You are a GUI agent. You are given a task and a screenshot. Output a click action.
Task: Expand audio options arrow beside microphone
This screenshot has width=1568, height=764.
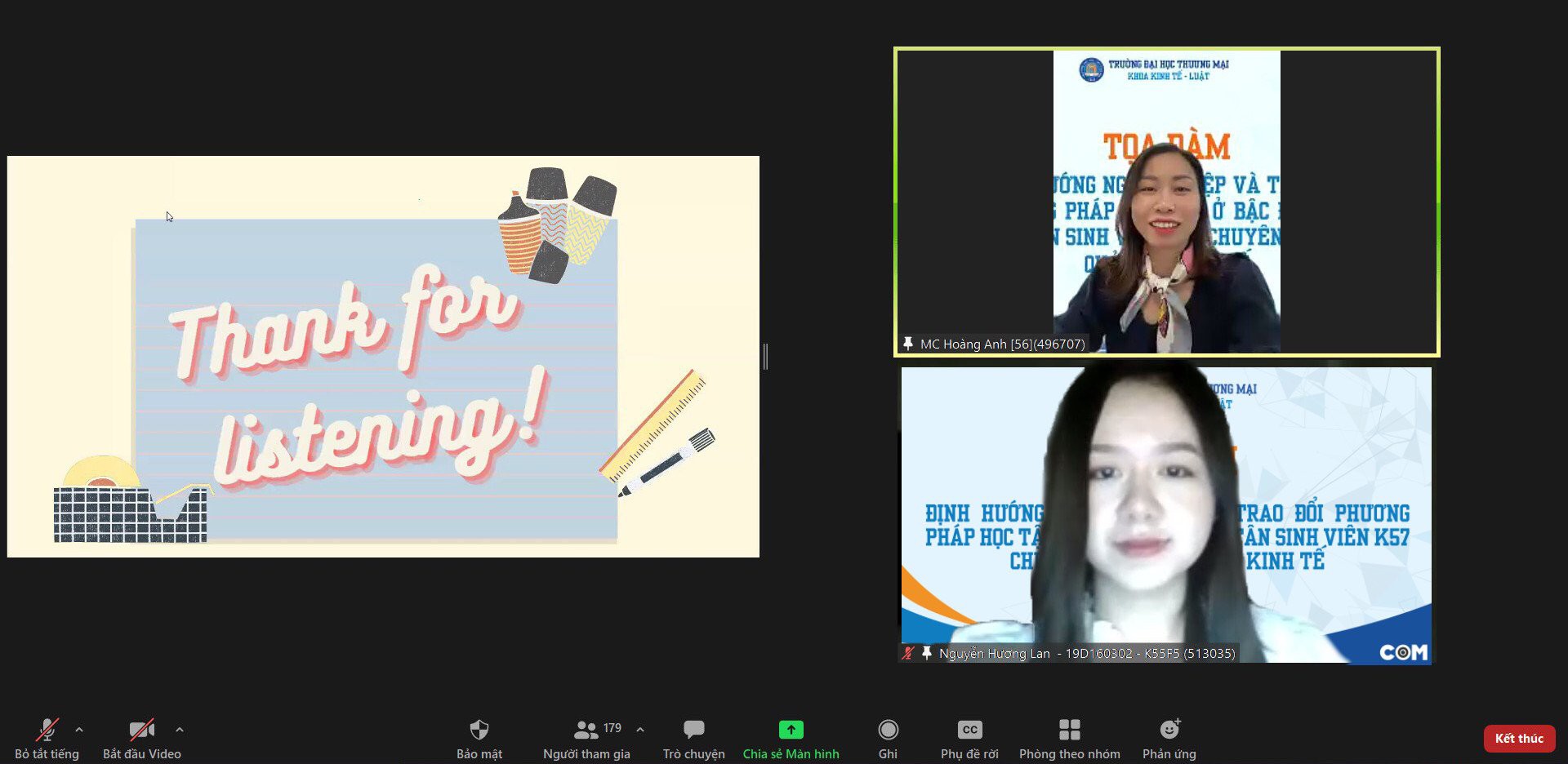click(x=79, y=730)
